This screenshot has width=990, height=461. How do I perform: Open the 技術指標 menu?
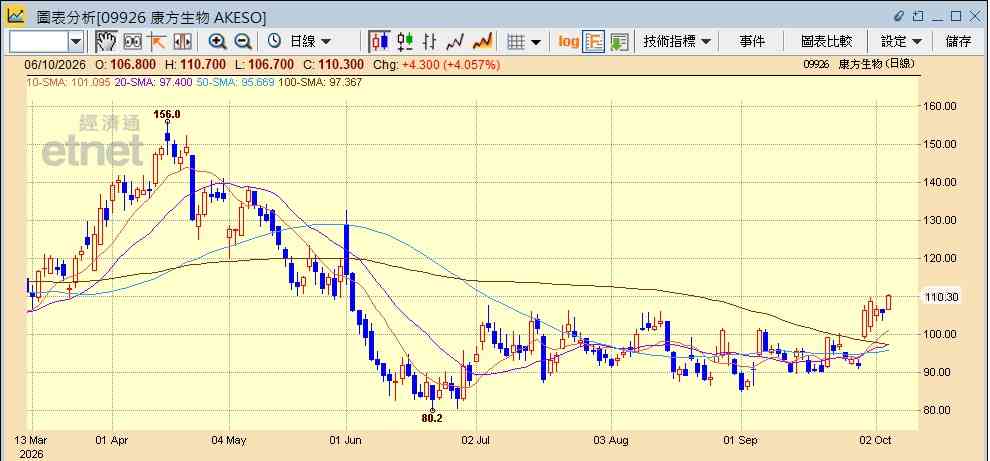pyautogui.click(x=677, y=42)
